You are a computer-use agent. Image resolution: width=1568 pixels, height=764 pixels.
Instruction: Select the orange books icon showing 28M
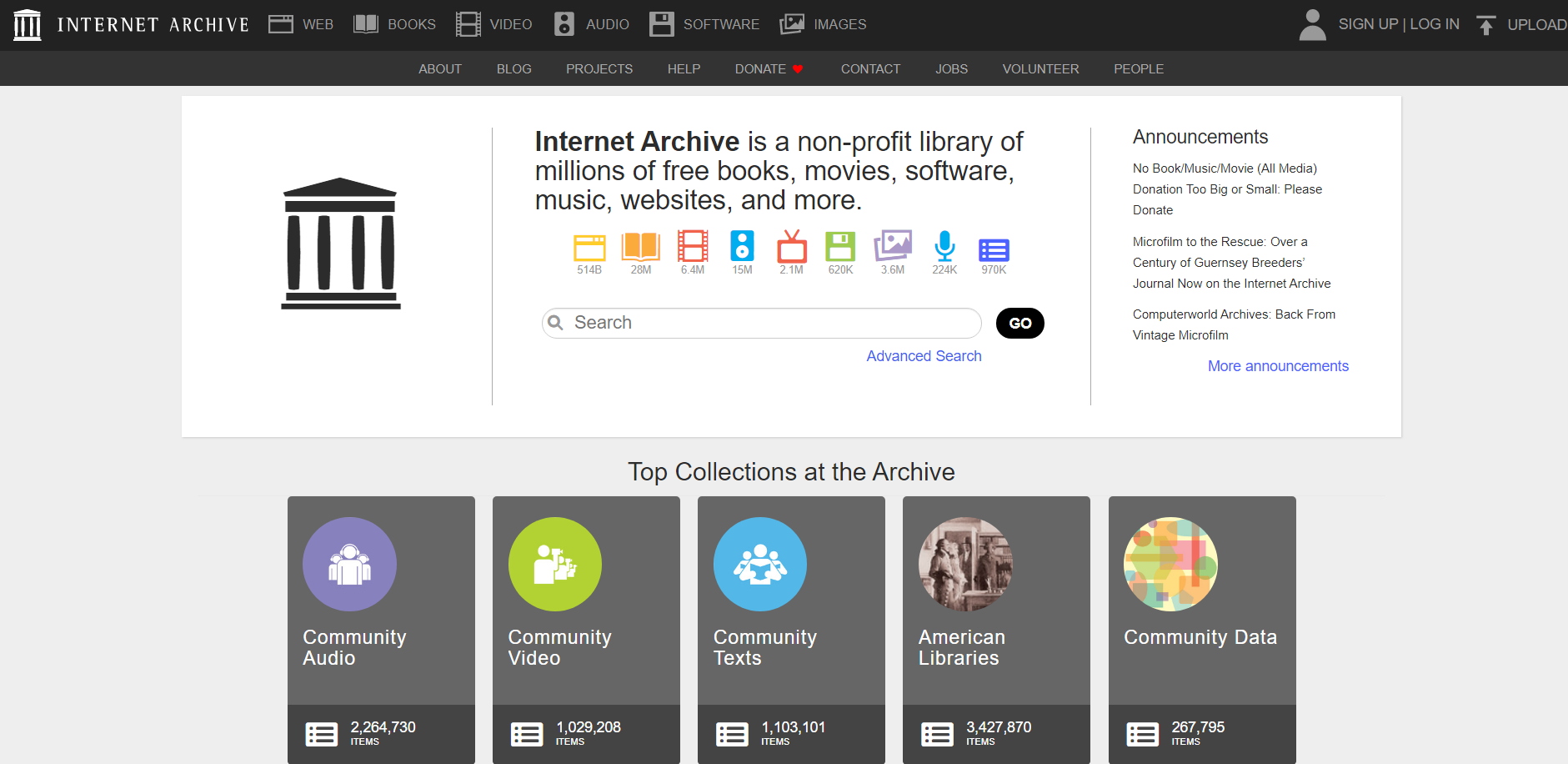tap(641, 247)
